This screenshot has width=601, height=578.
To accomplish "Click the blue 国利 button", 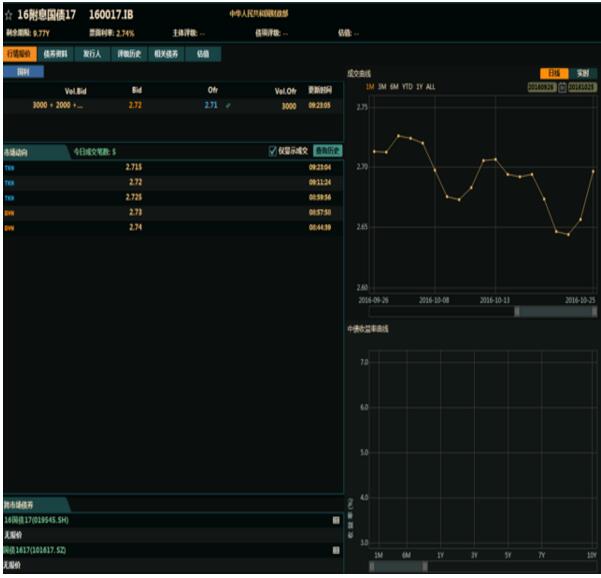I will pos(23,72).
